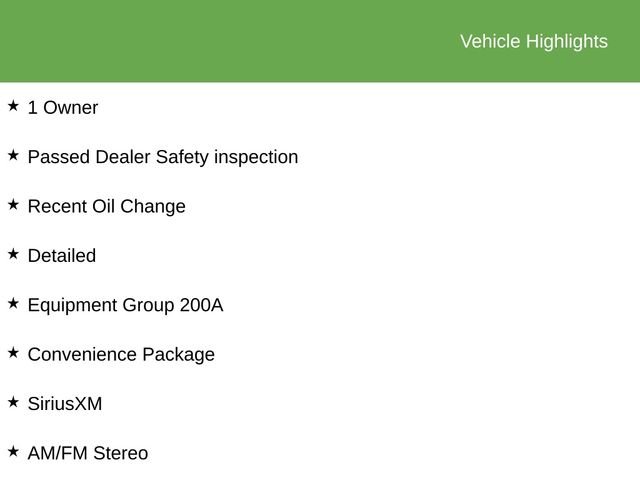Click the star bullet beside Detailed
This screenshot has width=640, height=480.
[x=13, y=254]
